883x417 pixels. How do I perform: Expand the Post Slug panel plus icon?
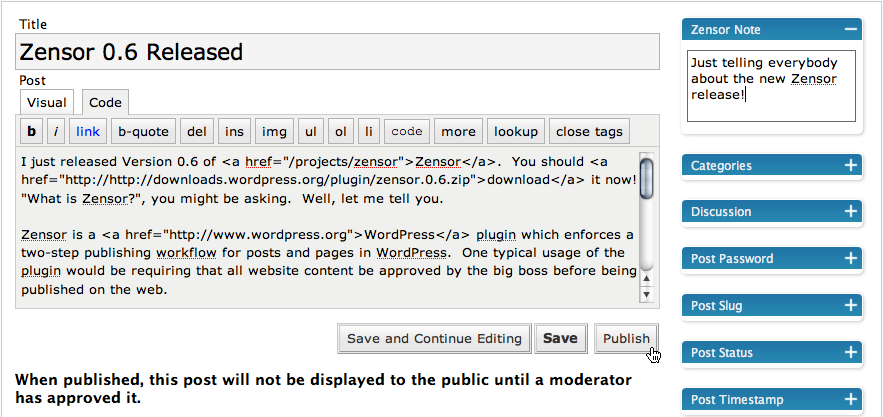(850, 305)
